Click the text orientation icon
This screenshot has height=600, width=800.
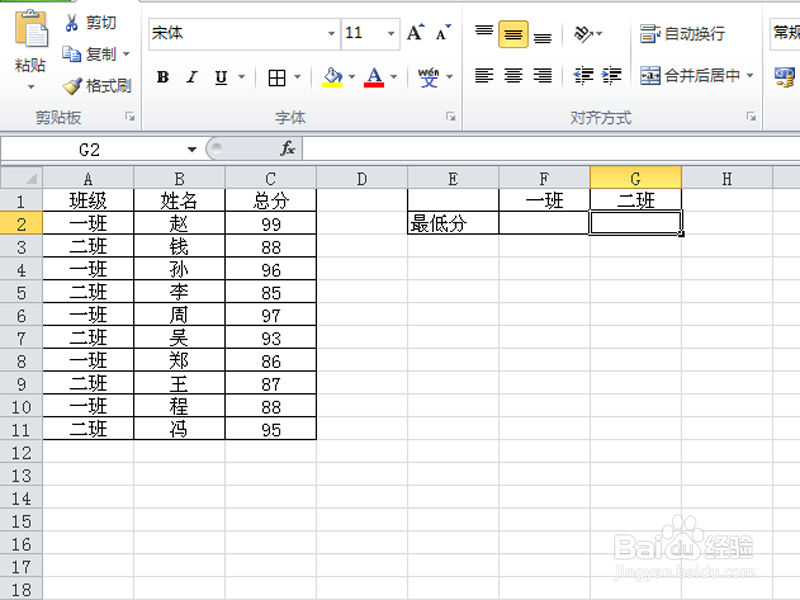[583, 34]
